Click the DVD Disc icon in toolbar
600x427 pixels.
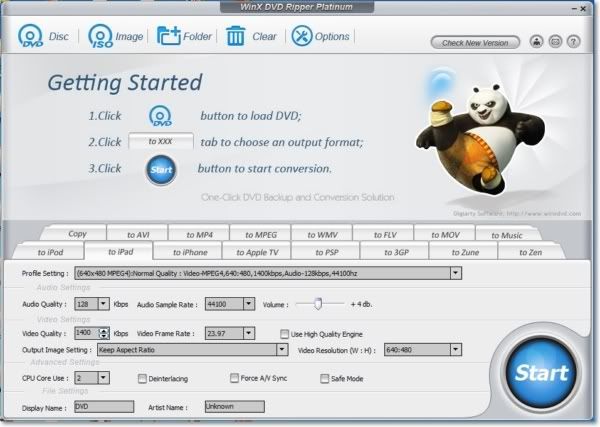[x=30, y=36]
